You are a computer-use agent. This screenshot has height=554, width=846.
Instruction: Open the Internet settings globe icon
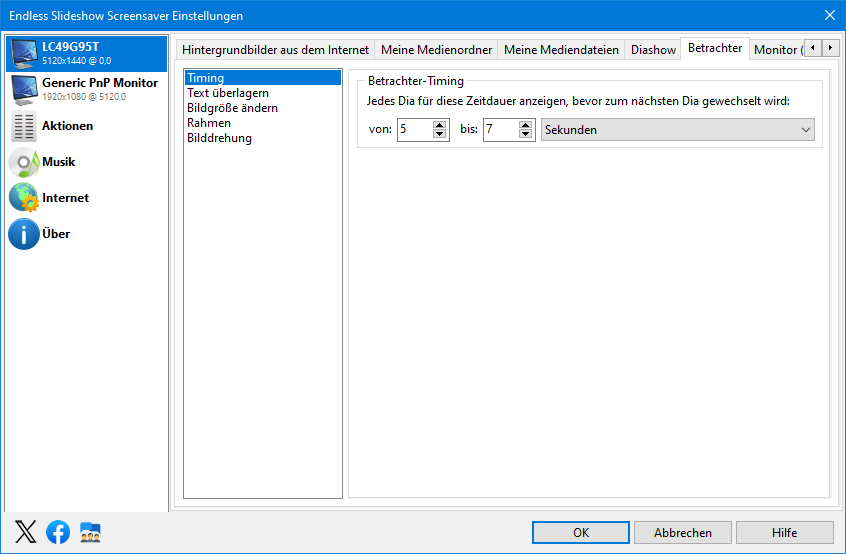coord(24,197)
